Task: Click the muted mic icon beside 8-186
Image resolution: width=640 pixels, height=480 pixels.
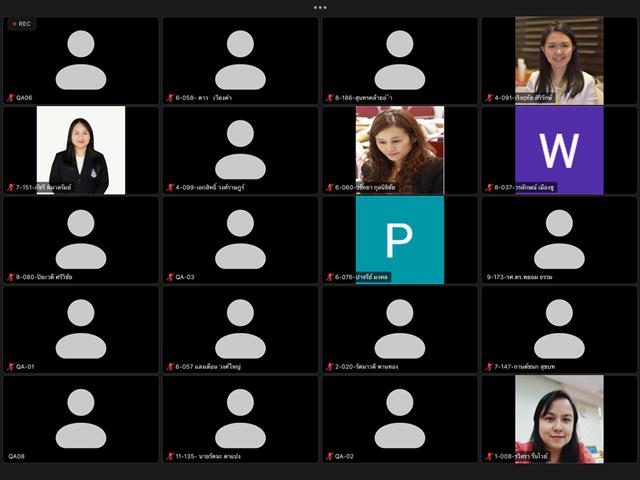Action: coord(330,98)
